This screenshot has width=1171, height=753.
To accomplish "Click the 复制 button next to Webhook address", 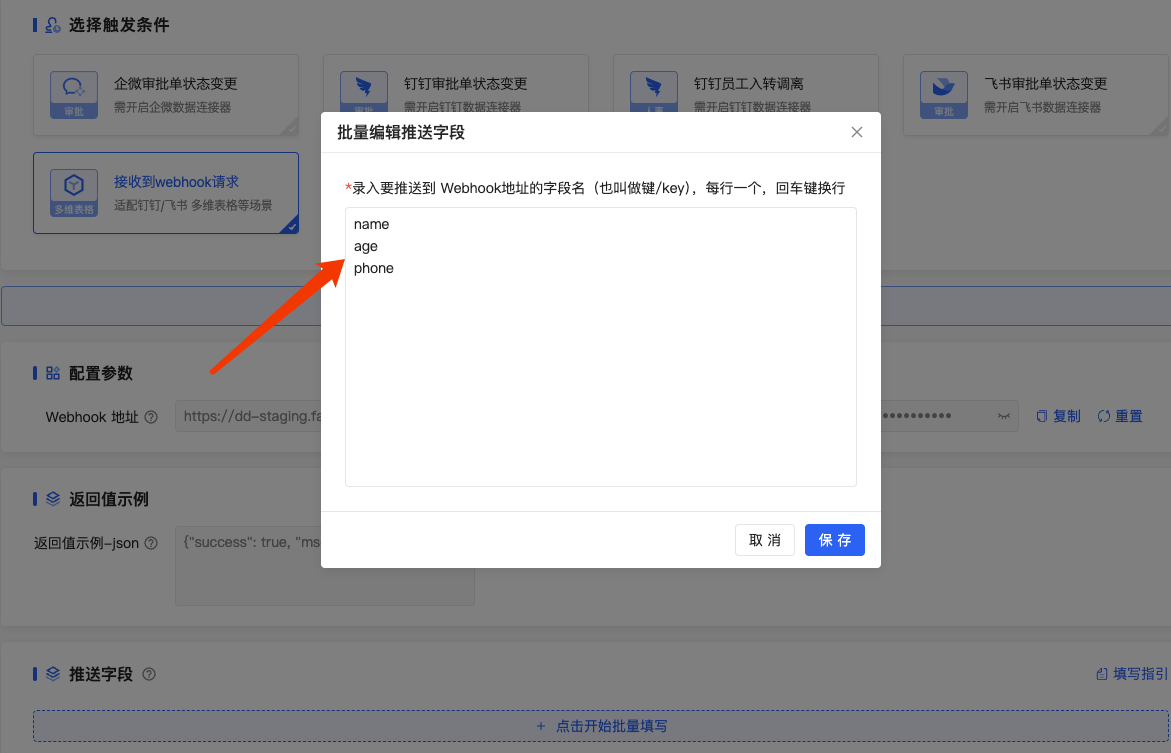I will [x=1058, y=416].
